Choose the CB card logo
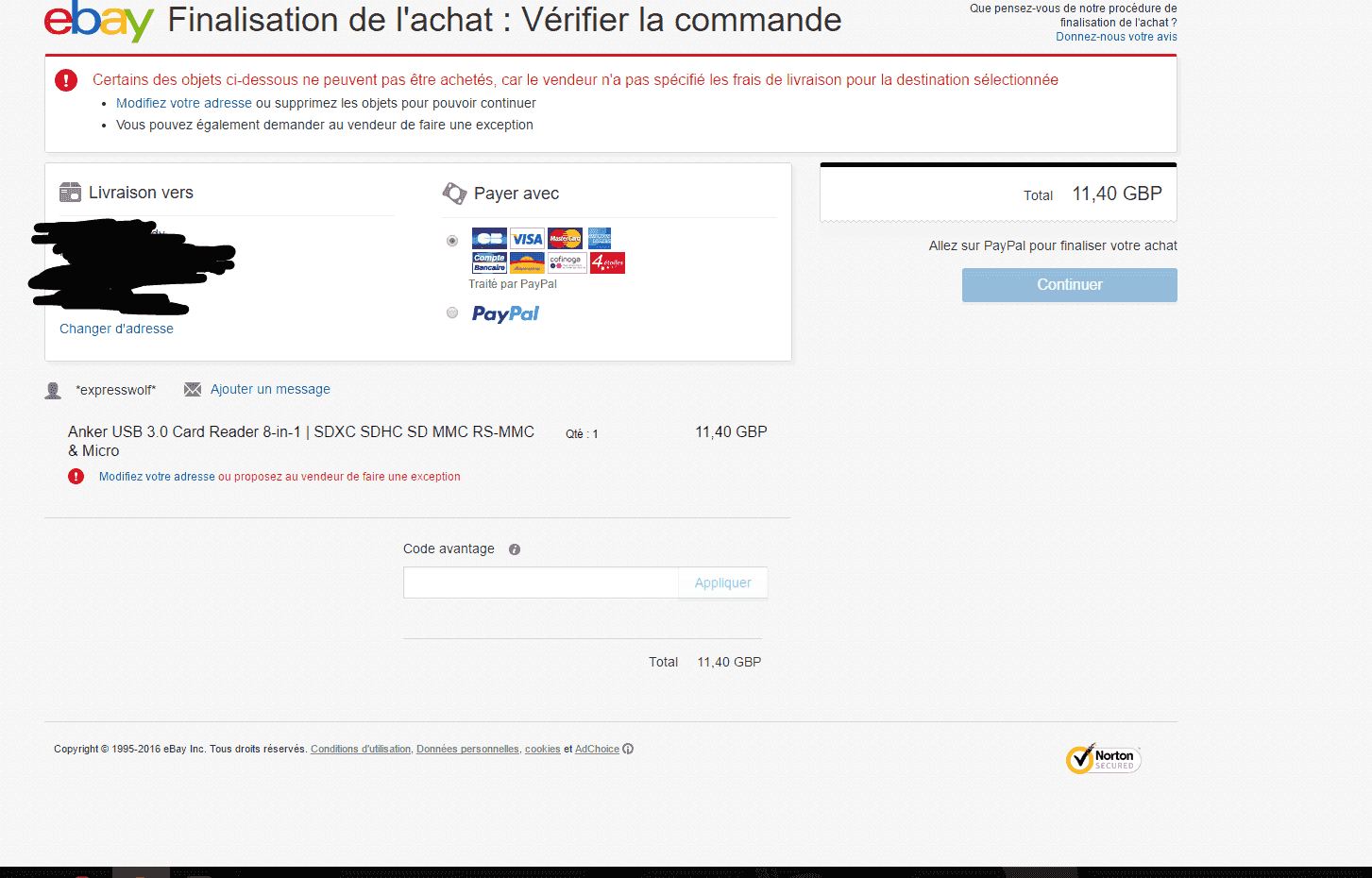The height and width of the screenshot is (878, 1372). pyautogui.click(x=489, y=238)
